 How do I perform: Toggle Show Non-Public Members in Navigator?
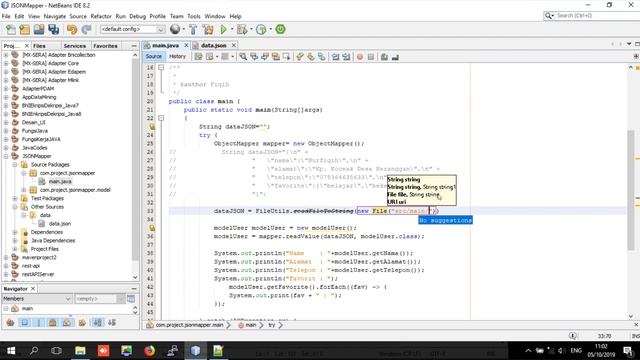click(x=53, y=322)
